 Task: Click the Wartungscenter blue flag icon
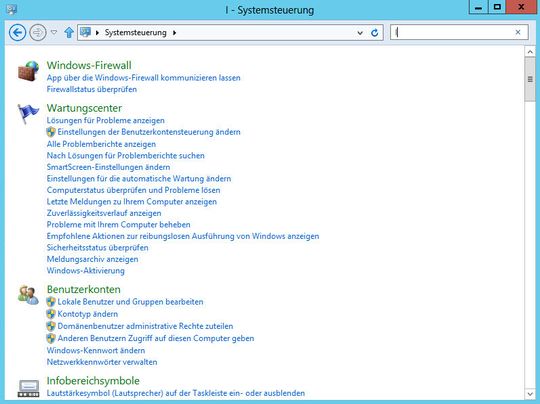point(28,113)
